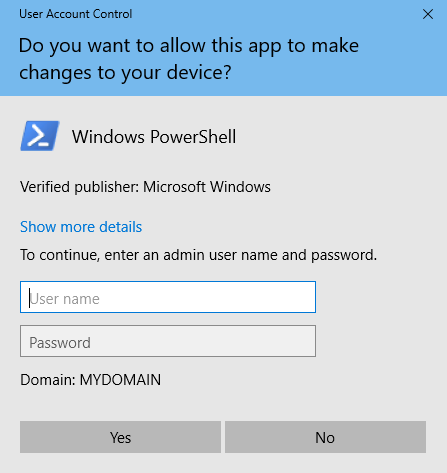
Task: Decline by clicking the No button
Action: tap(325, 437)
